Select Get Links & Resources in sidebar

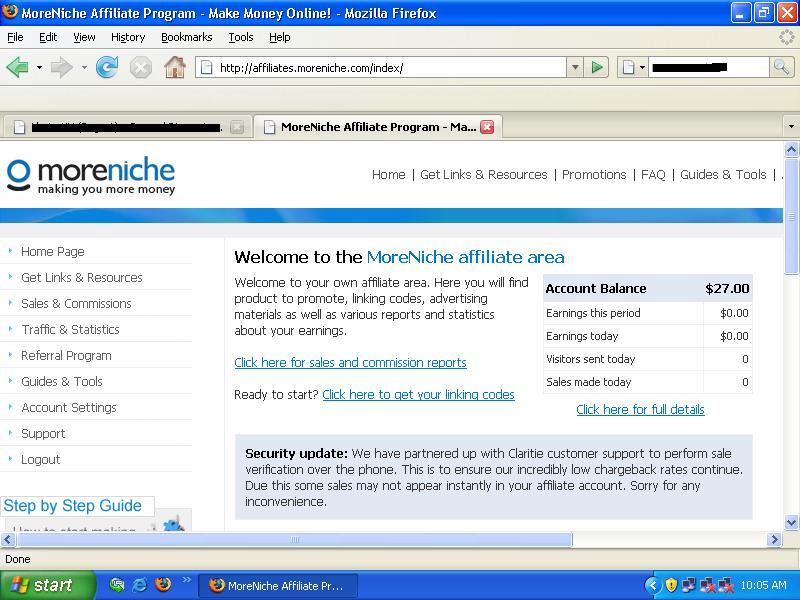click(82, 278)
